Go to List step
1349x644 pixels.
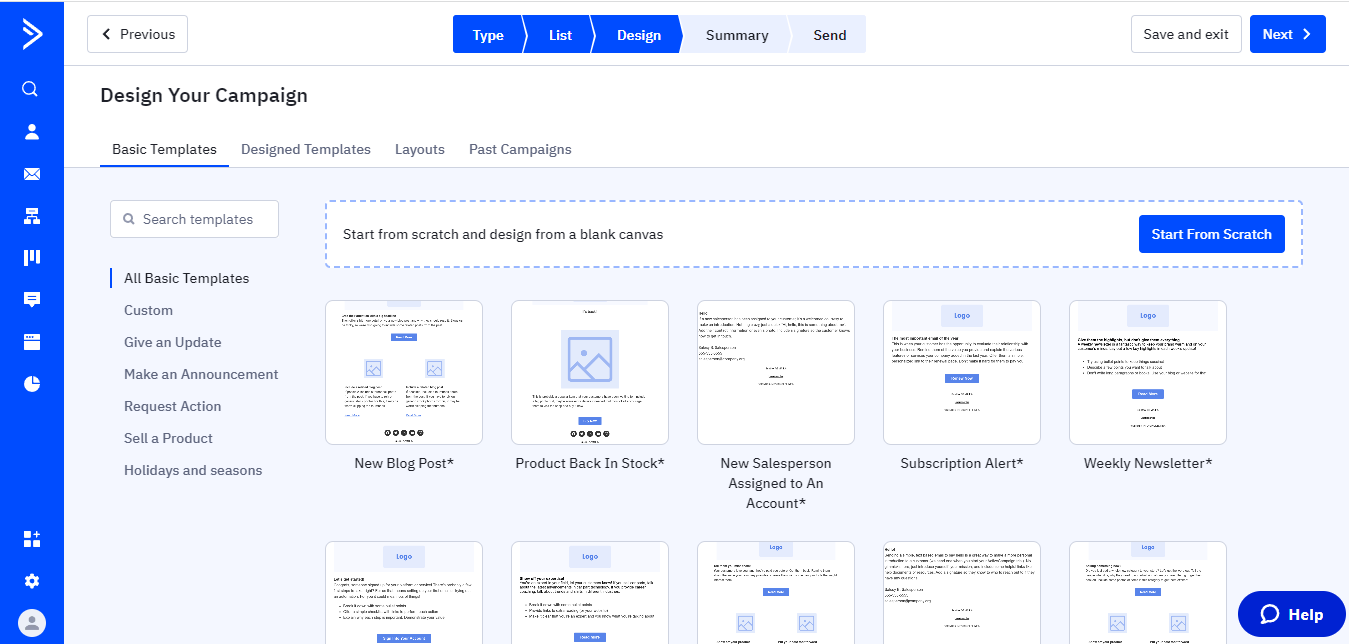(560, 35)
